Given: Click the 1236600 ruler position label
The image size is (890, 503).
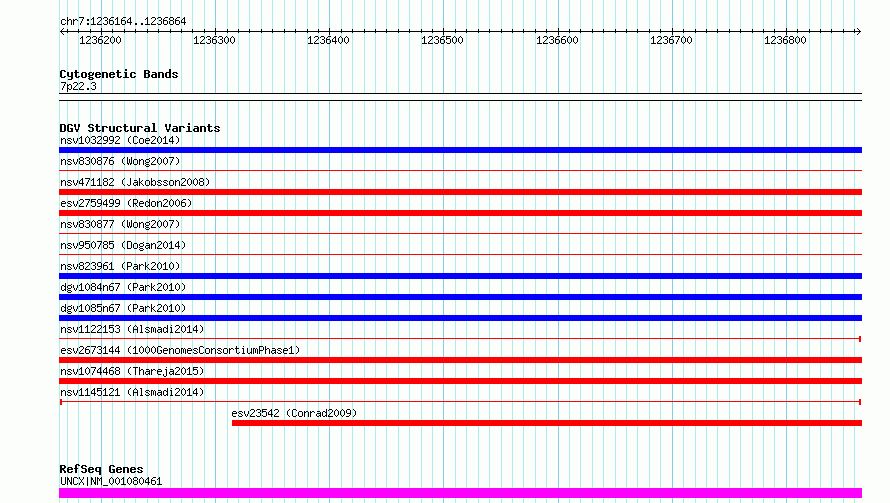Looking at the screenshot, I should point(557,40).
